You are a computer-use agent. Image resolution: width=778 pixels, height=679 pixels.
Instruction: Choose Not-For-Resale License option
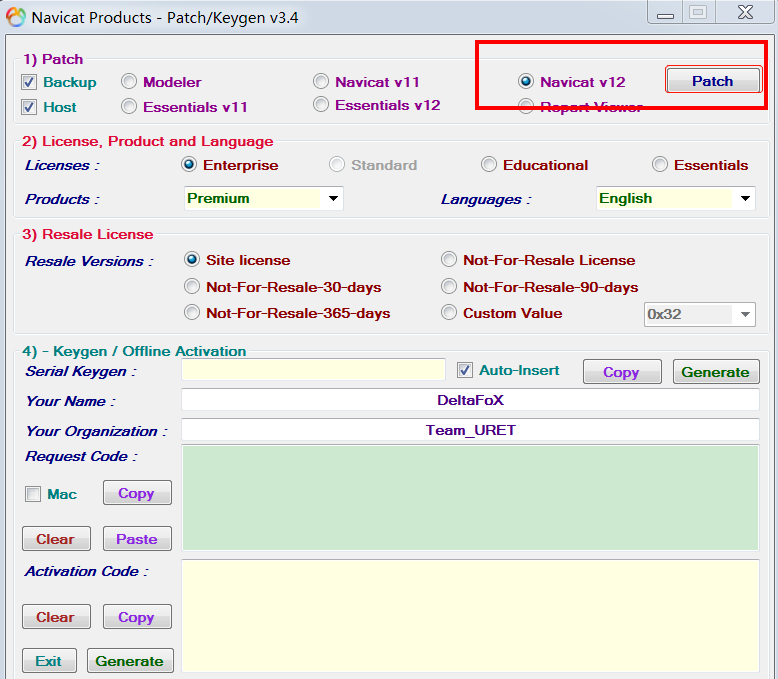tap(449, 260)
